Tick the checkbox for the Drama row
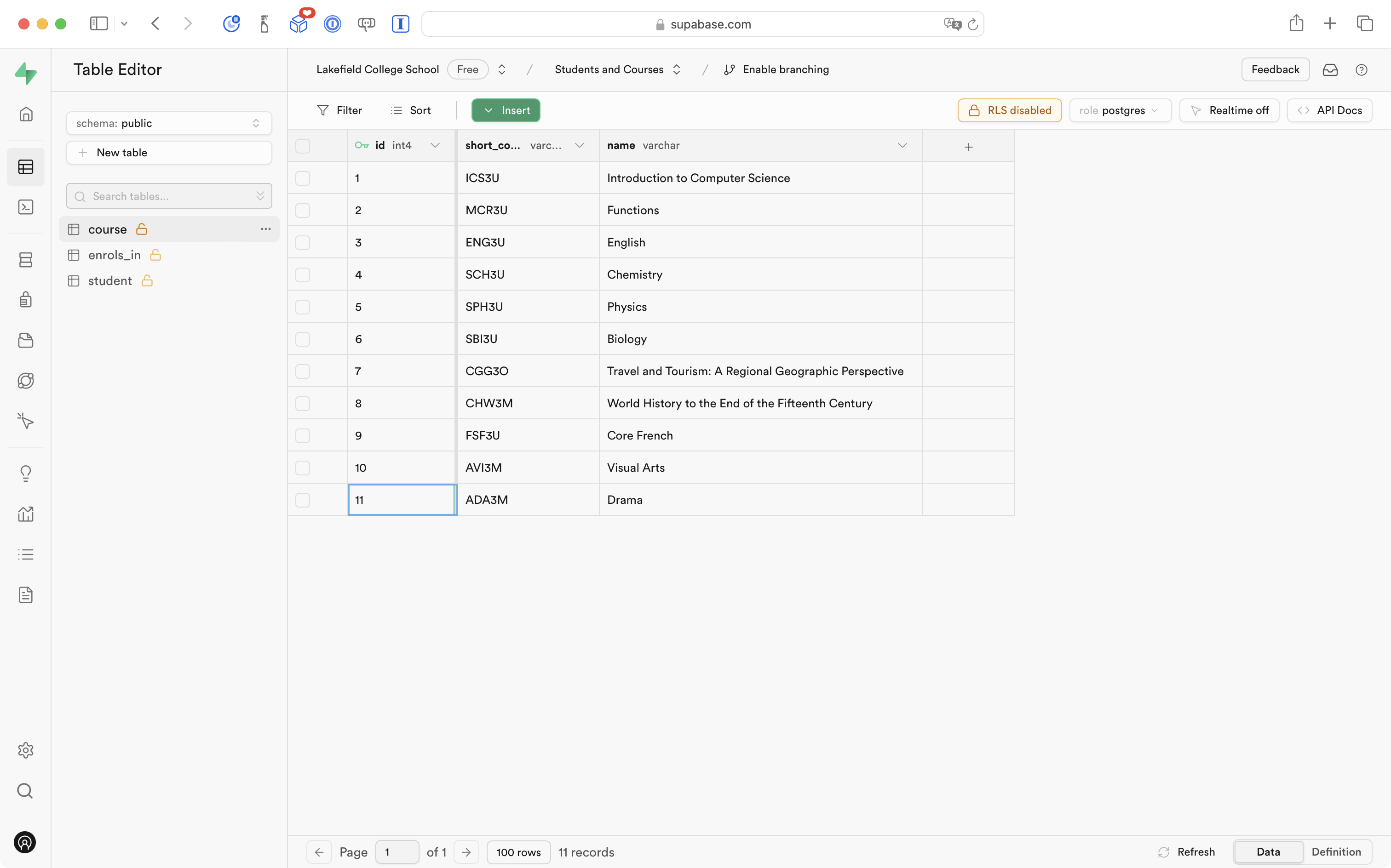The height and width of the screenshot is (868, 1391). point(303,500)
